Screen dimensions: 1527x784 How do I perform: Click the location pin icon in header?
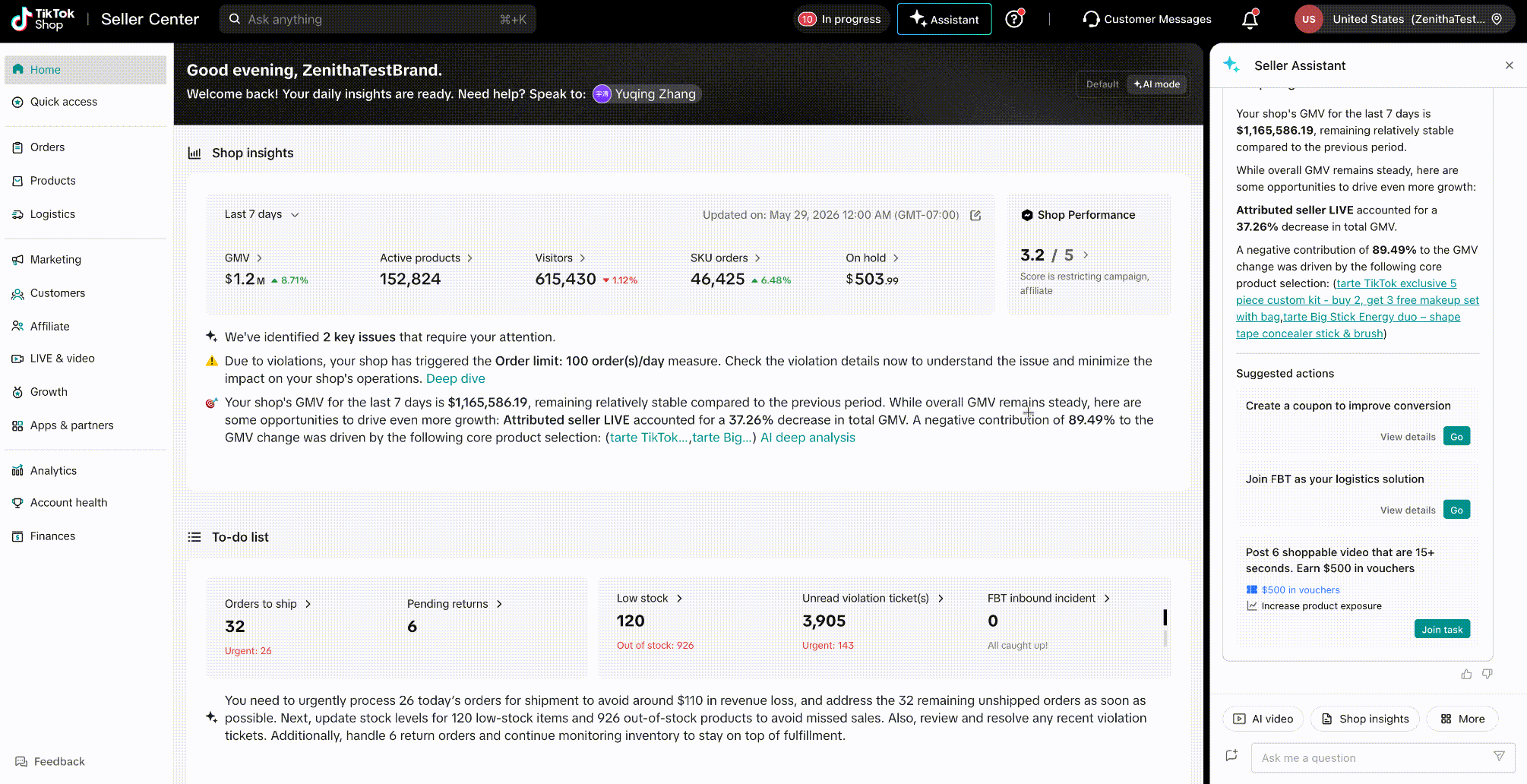tap(1497, 19)
